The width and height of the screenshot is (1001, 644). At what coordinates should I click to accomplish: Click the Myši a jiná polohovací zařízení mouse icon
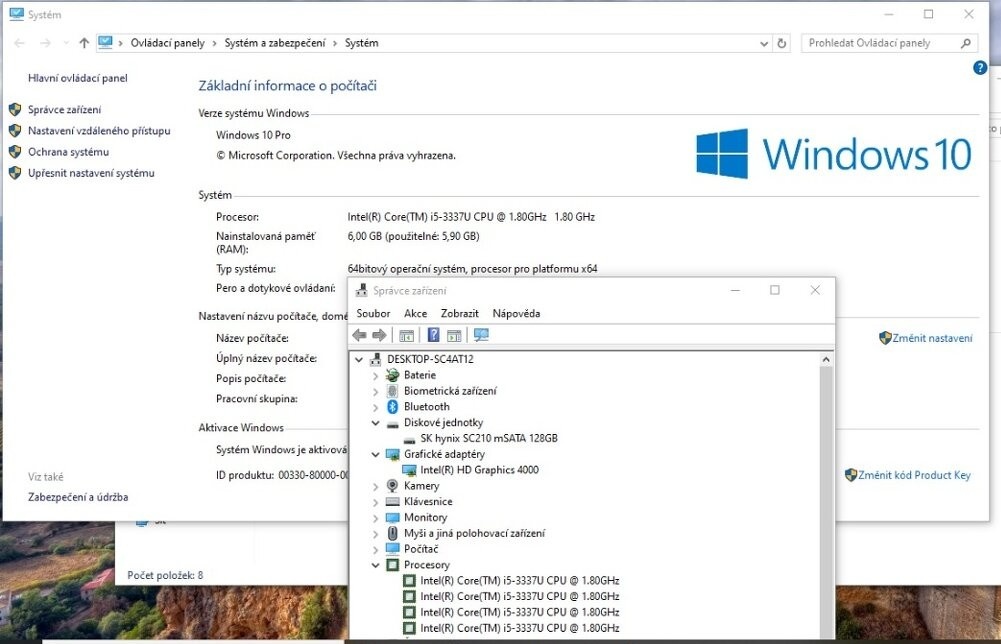393,533
